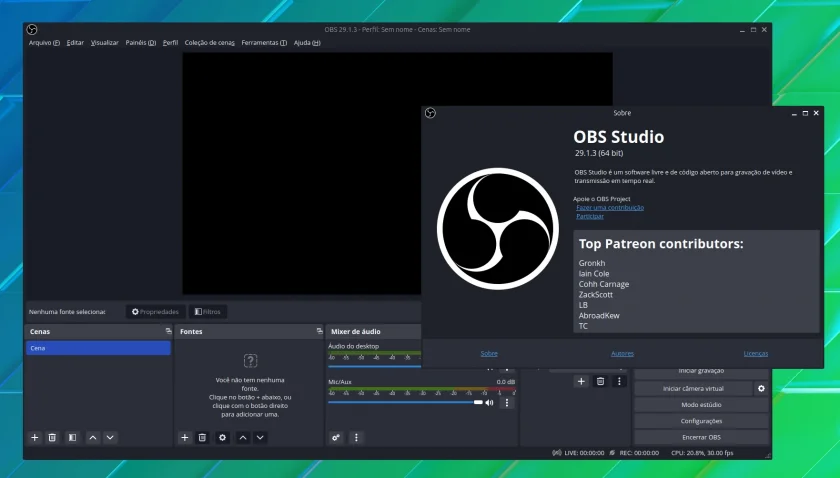Open scene filters icon in Cenas panel

[72, 438]
